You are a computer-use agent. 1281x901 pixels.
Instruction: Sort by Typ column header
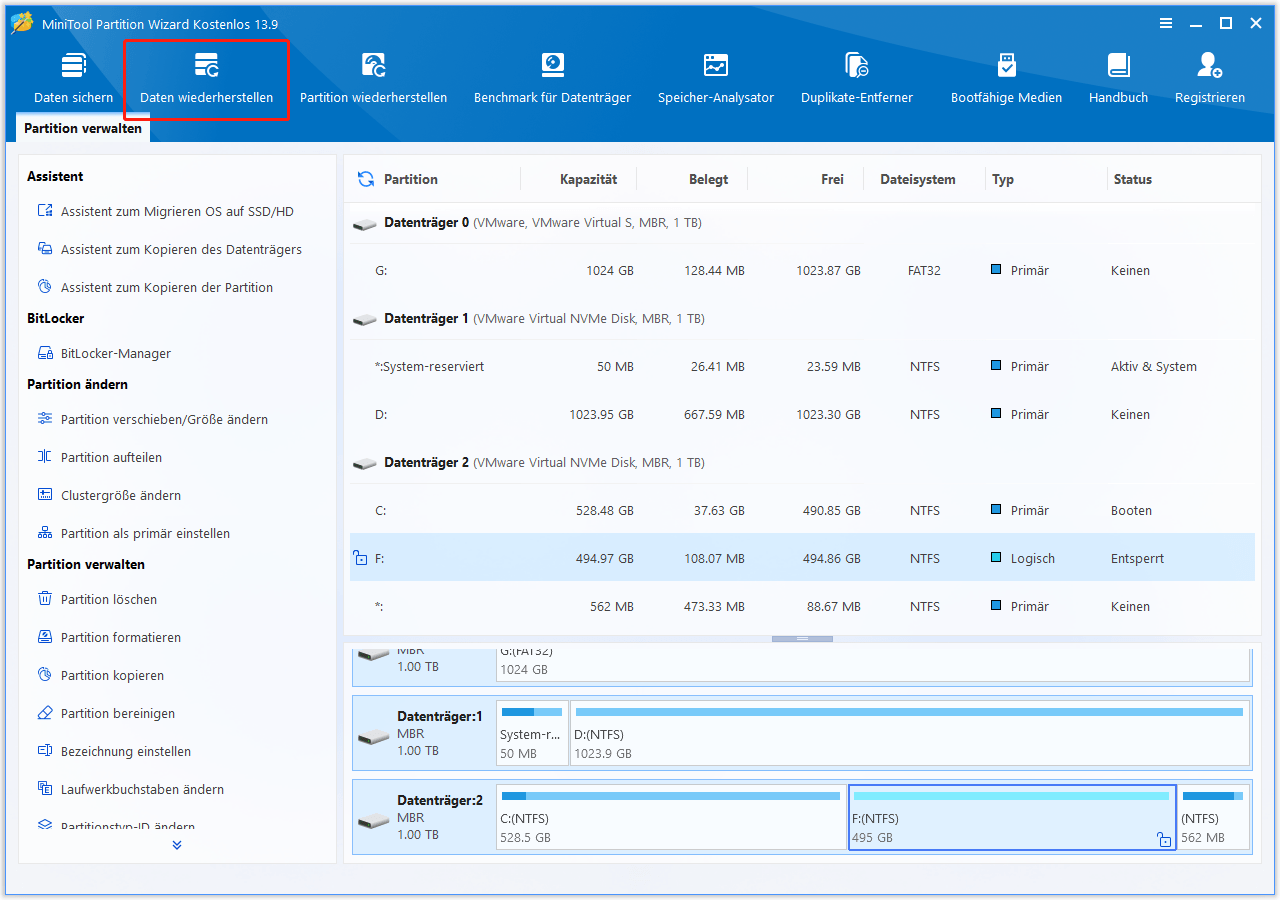[1003, 180]
